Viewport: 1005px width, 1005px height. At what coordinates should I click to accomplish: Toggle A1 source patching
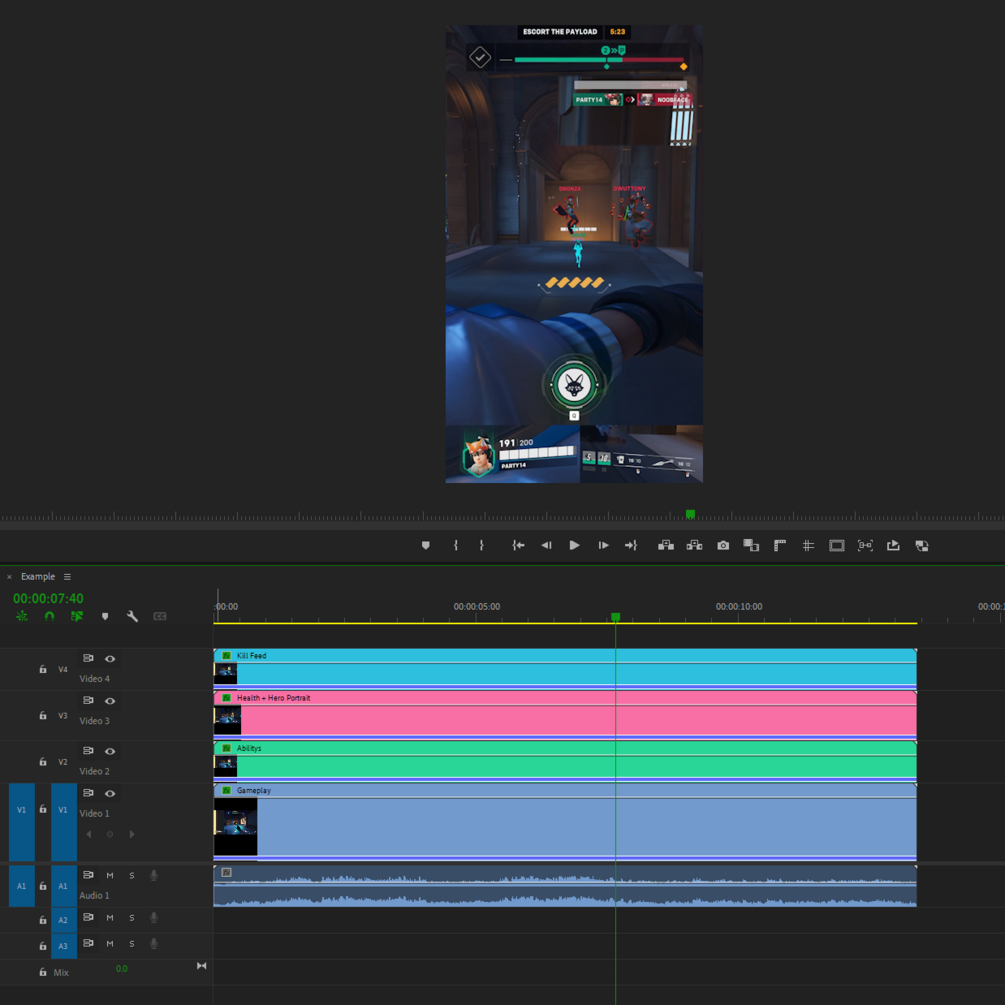22,886
